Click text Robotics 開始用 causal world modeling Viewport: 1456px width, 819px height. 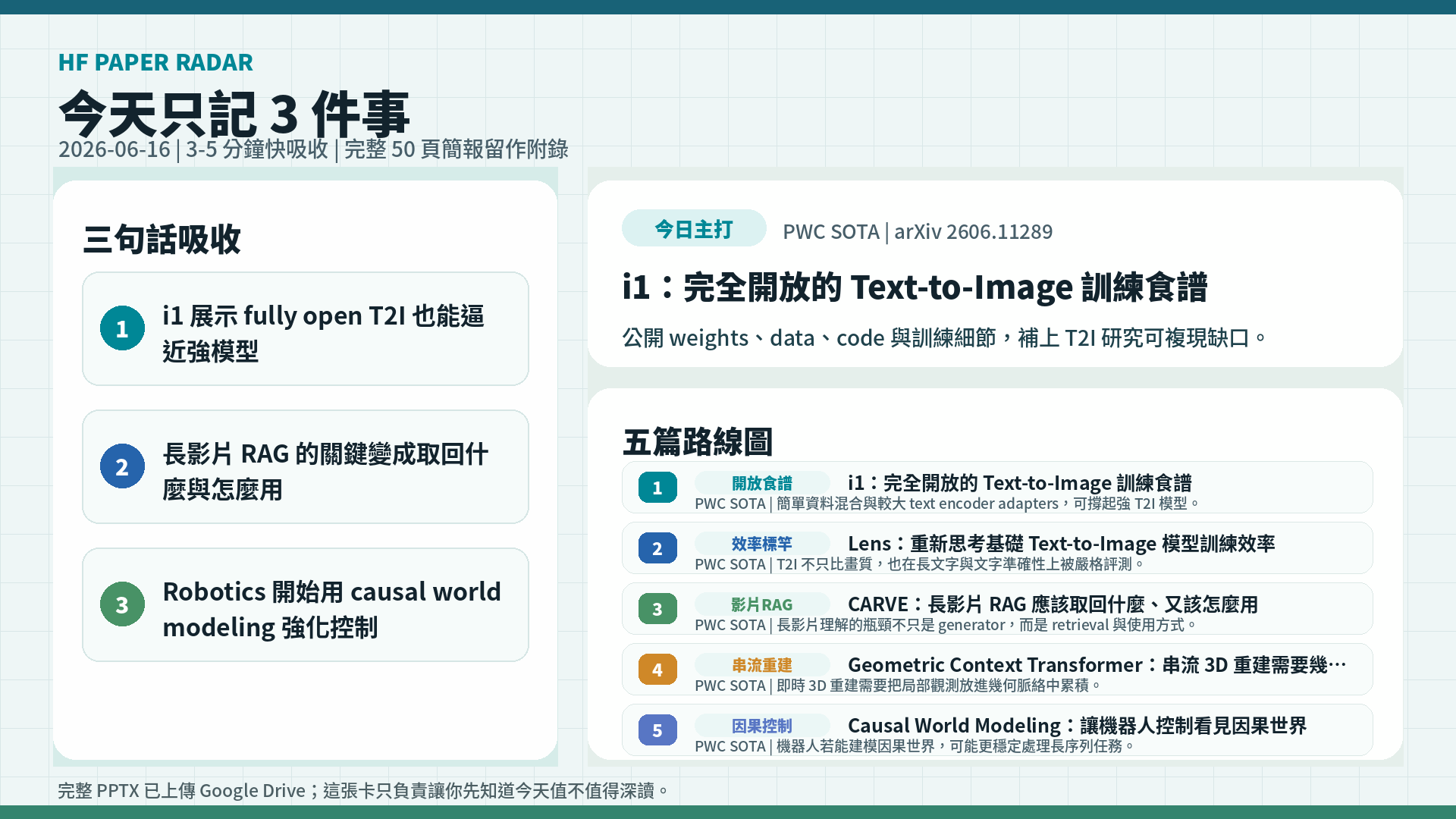[331, 609]
